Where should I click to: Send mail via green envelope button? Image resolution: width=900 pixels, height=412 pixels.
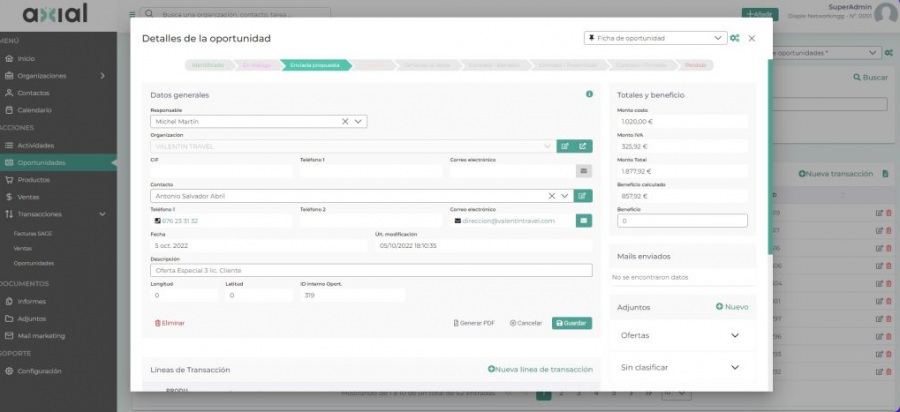pos(584,221)
